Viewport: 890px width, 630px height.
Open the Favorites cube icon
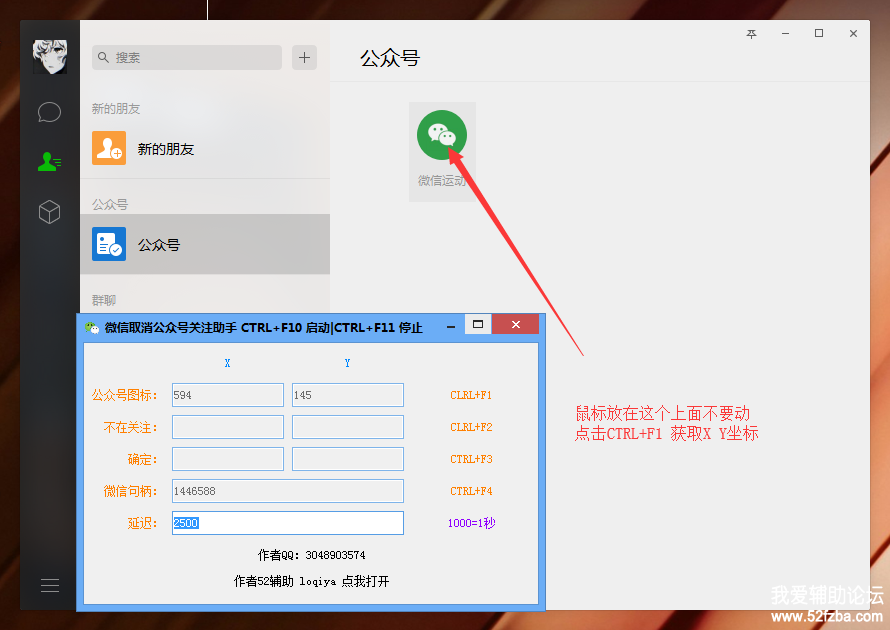(49, 212)
